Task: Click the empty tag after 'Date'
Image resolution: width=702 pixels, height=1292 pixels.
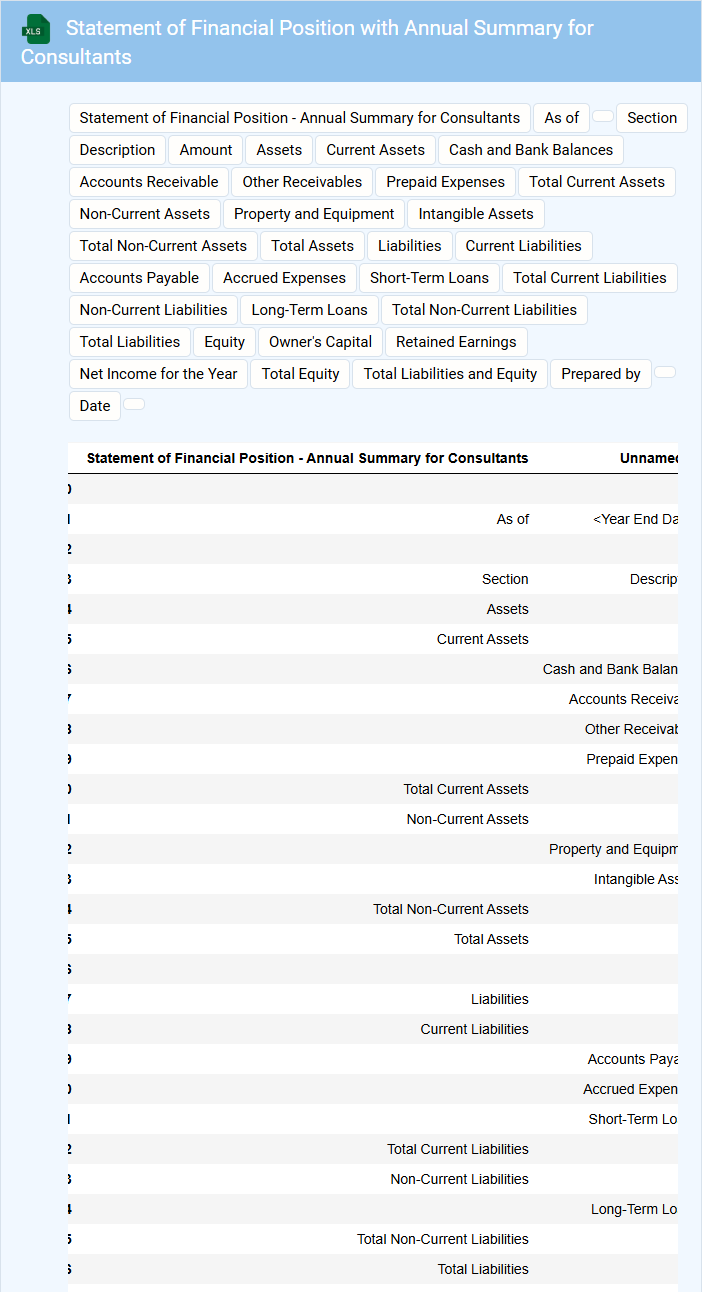Action: coord(134,405)
